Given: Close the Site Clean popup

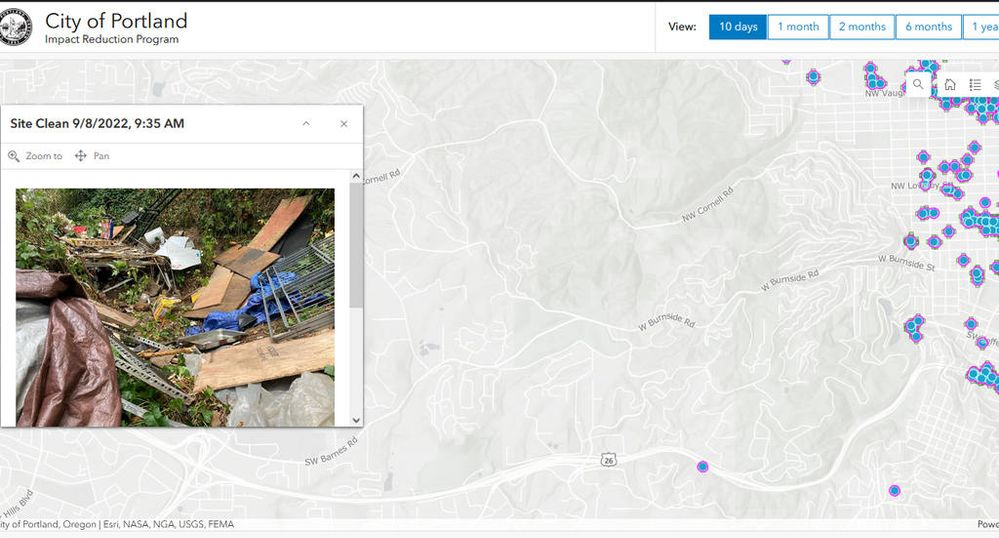Looking at the screenshot, I should 344,124.
